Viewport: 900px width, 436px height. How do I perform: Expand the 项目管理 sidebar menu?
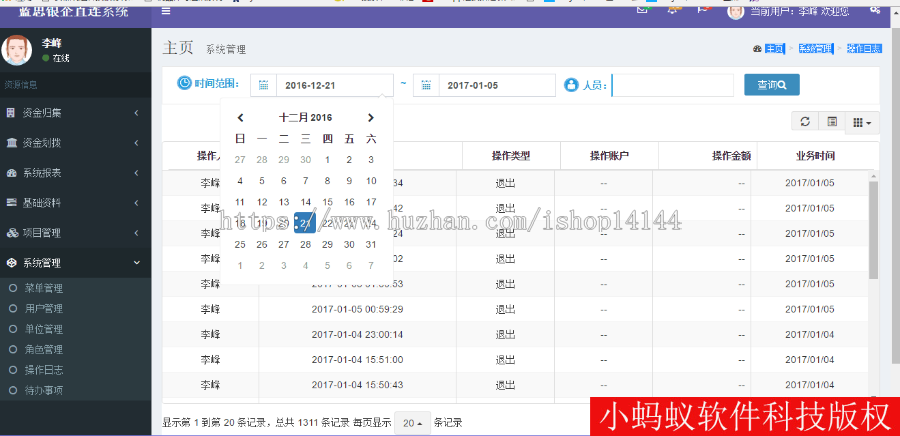tap(75, 233)
